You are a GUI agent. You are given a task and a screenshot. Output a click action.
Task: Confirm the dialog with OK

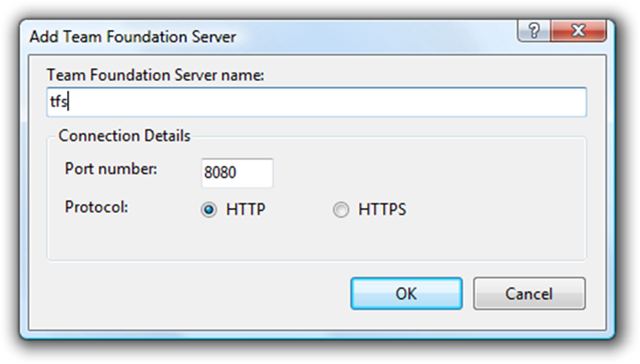click(406, 293)
